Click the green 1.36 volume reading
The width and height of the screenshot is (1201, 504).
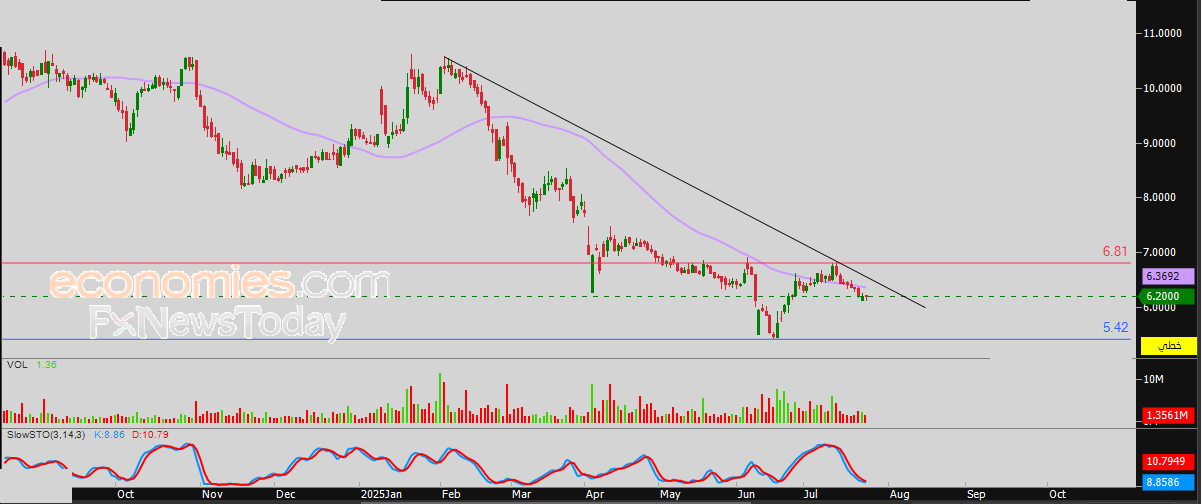pyautogui.click(x=44, y=366)
